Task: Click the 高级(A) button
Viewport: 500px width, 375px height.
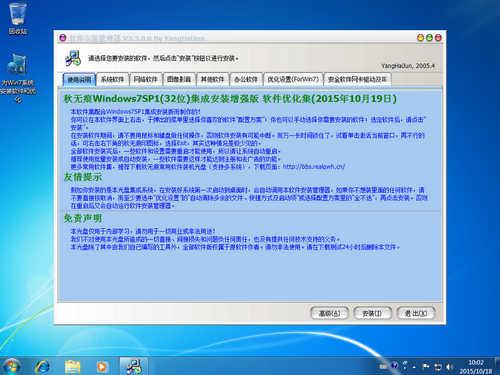Action: click(x=329, y=313)
